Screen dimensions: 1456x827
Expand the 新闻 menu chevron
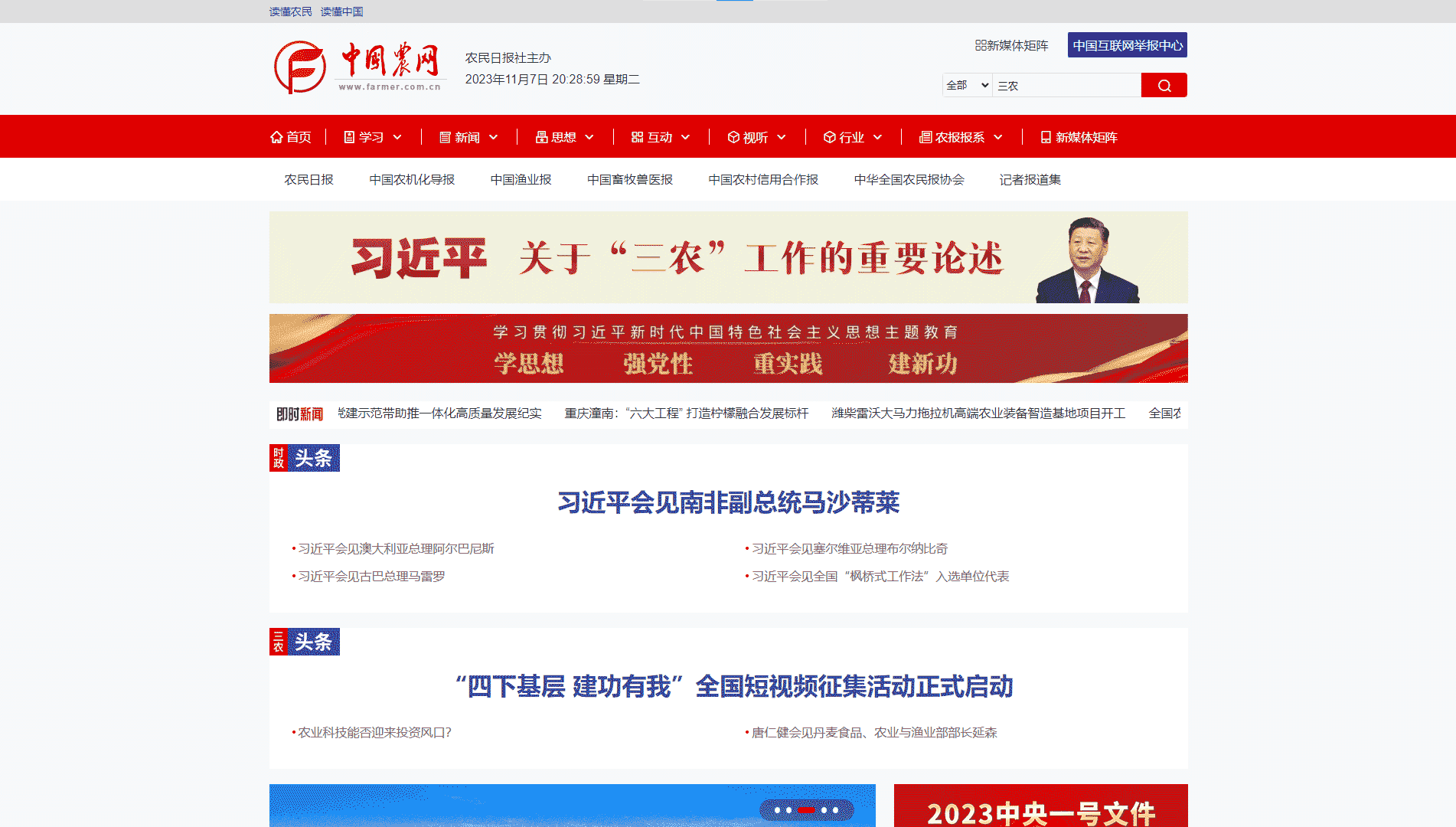[494, 137]
